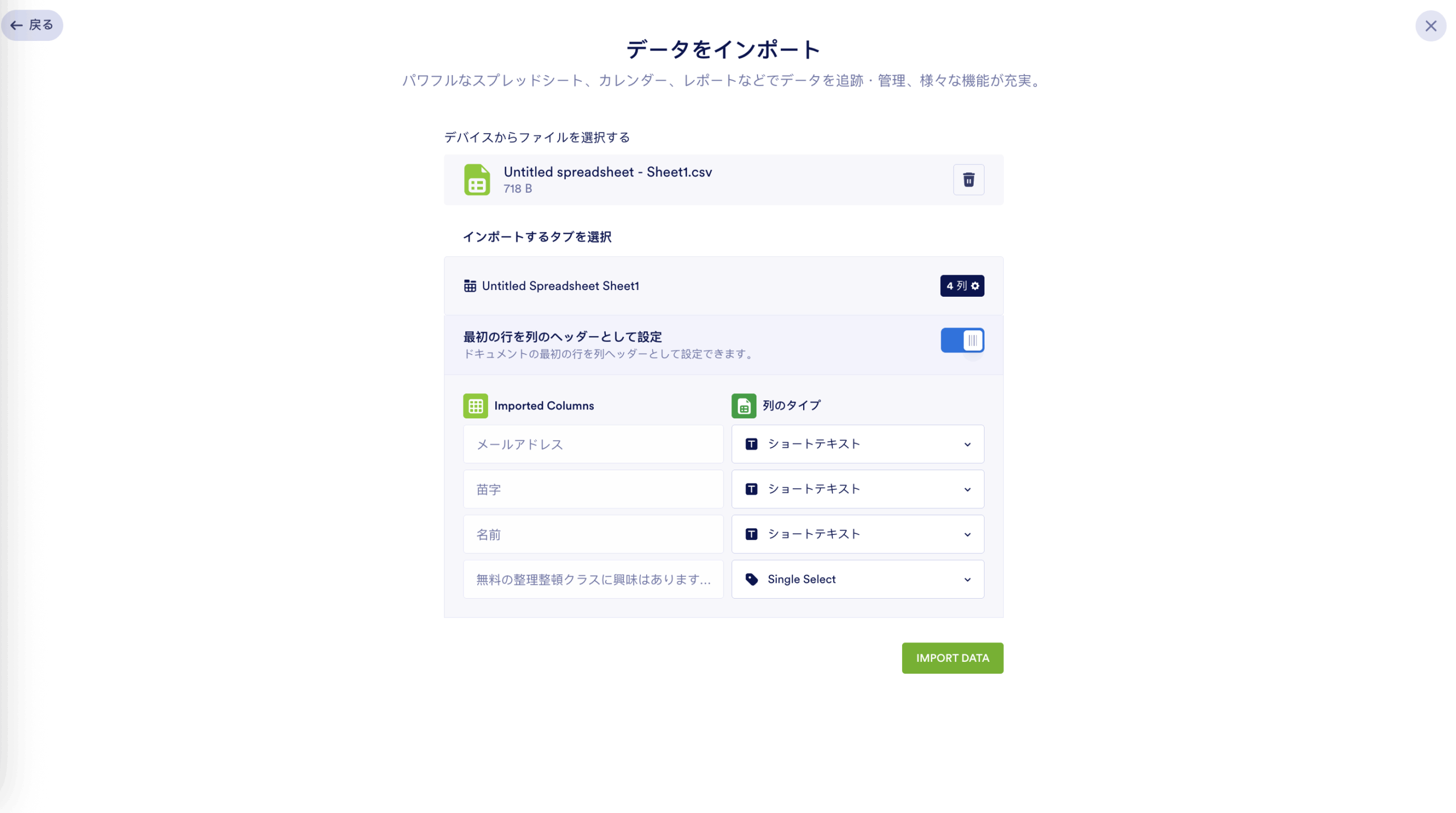Open type dropdown for 名前 column
The image size is (1456, 813).
pyautogui.click(x=858, y=534)
